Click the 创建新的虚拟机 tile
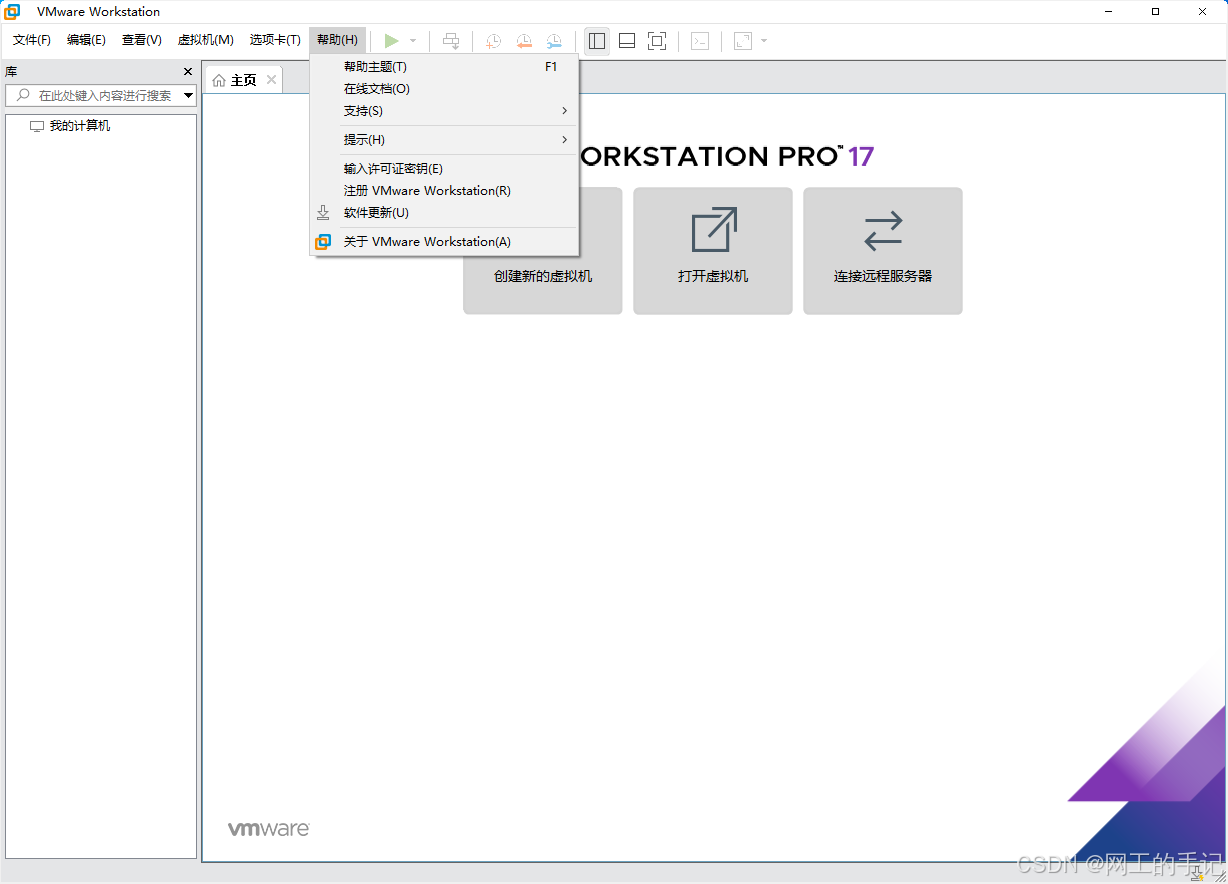The width and height of the screenshot is (1228, 884). click(x=543, y=251)
